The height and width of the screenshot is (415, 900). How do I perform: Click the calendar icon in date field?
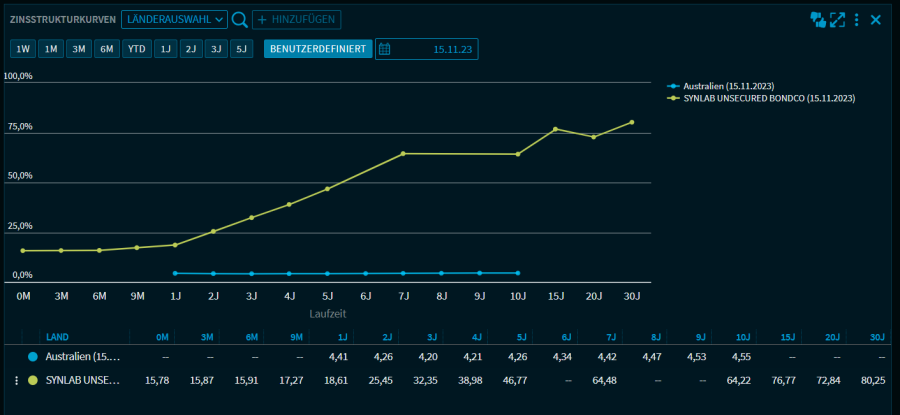(x=385, y=48)
